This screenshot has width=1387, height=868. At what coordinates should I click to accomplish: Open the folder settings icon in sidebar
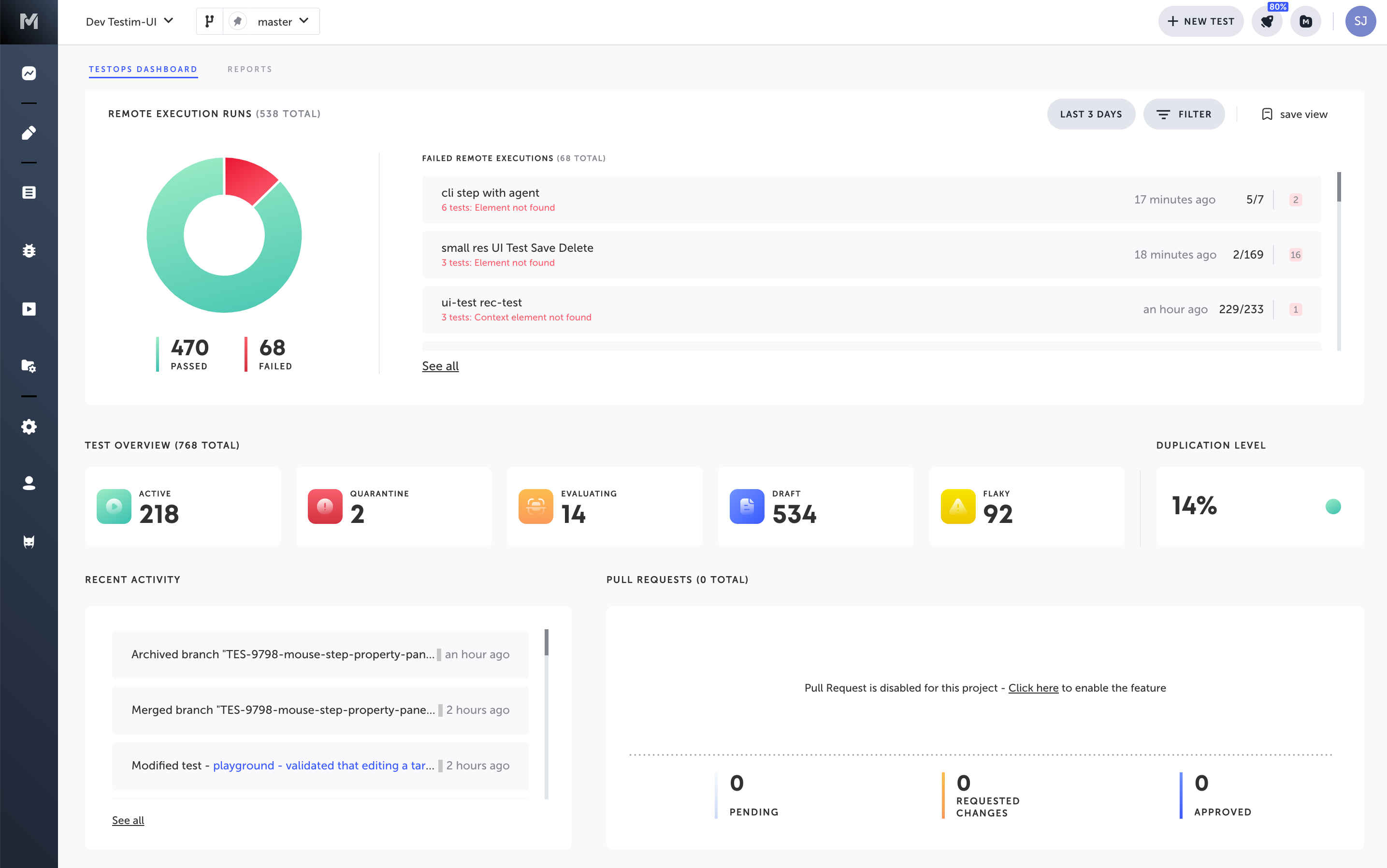coord(29,366)
